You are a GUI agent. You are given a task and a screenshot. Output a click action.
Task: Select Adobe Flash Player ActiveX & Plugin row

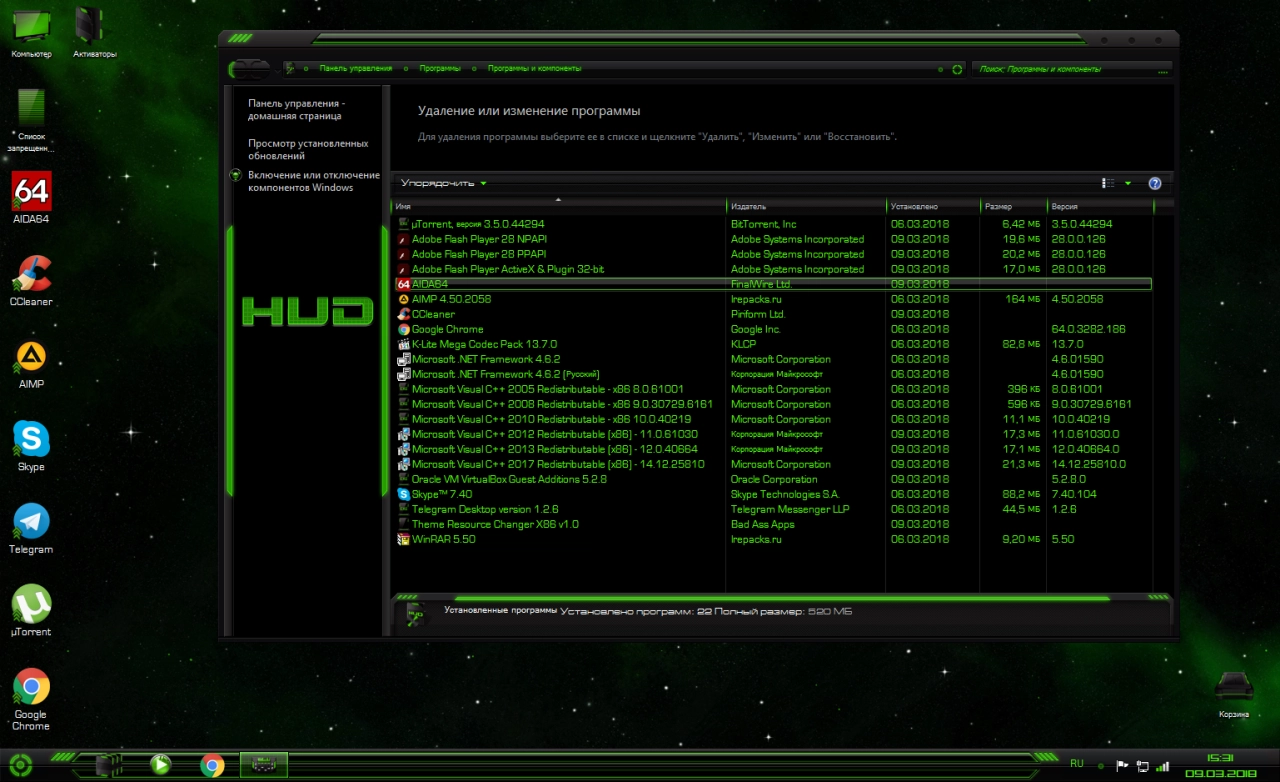(772, 269)
